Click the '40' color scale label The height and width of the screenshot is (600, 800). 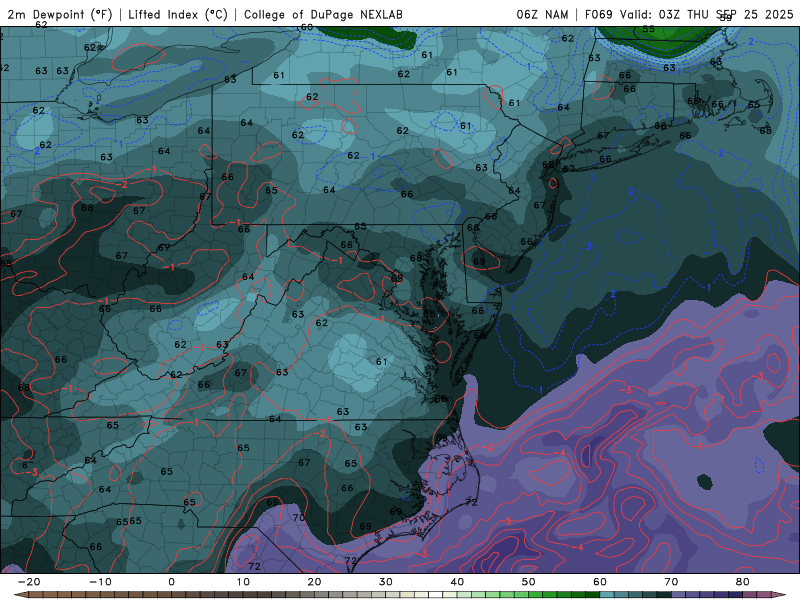(x=457, y=582)
